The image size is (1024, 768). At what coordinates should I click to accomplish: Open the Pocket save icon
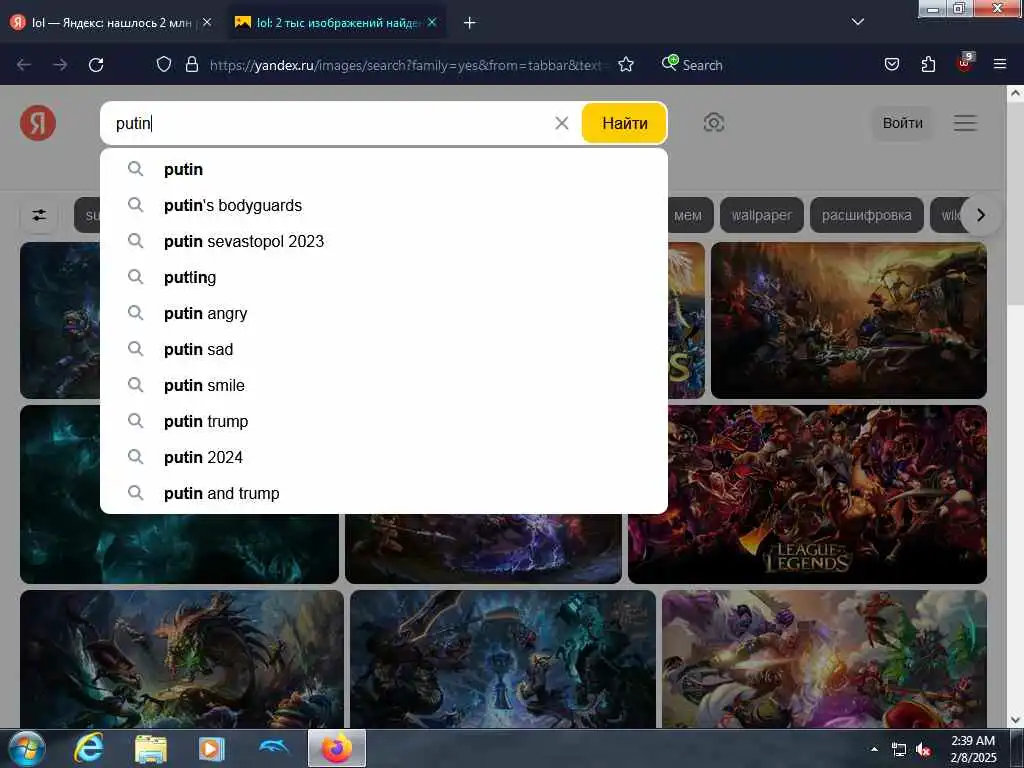tap(891, 64)
